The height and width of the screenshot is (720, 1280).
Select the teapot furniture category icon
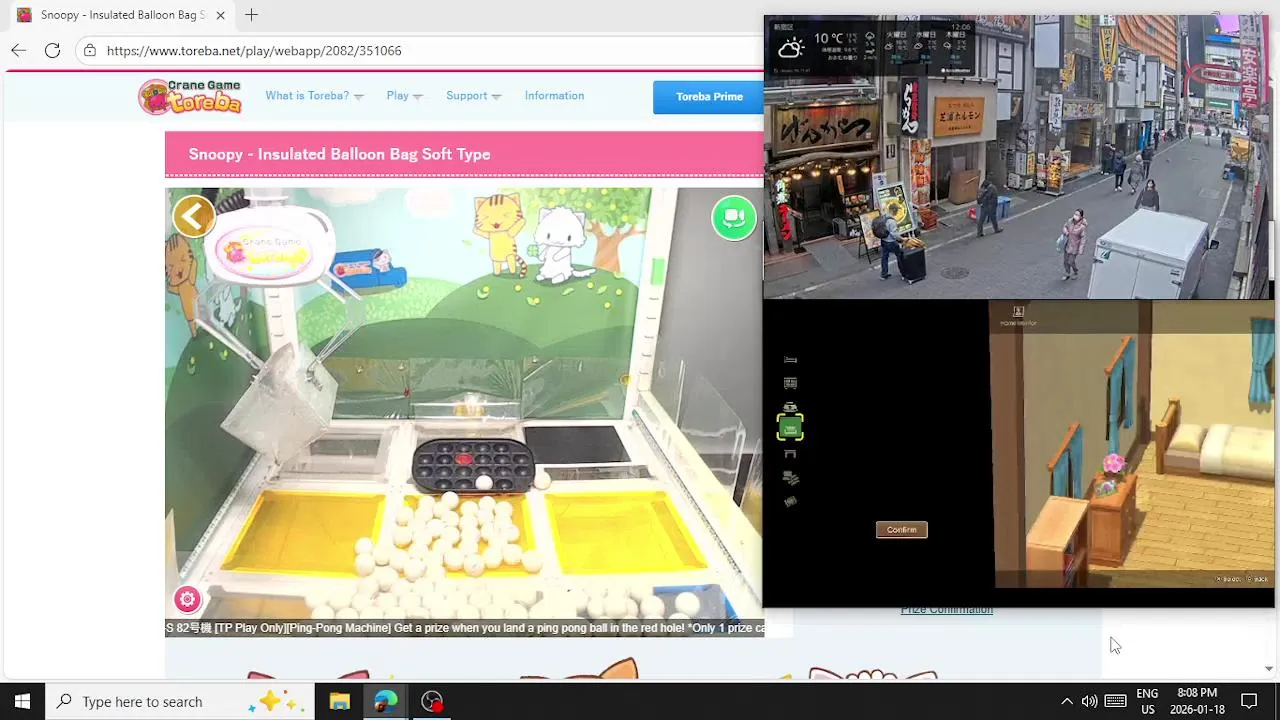(x=790, y=406)
